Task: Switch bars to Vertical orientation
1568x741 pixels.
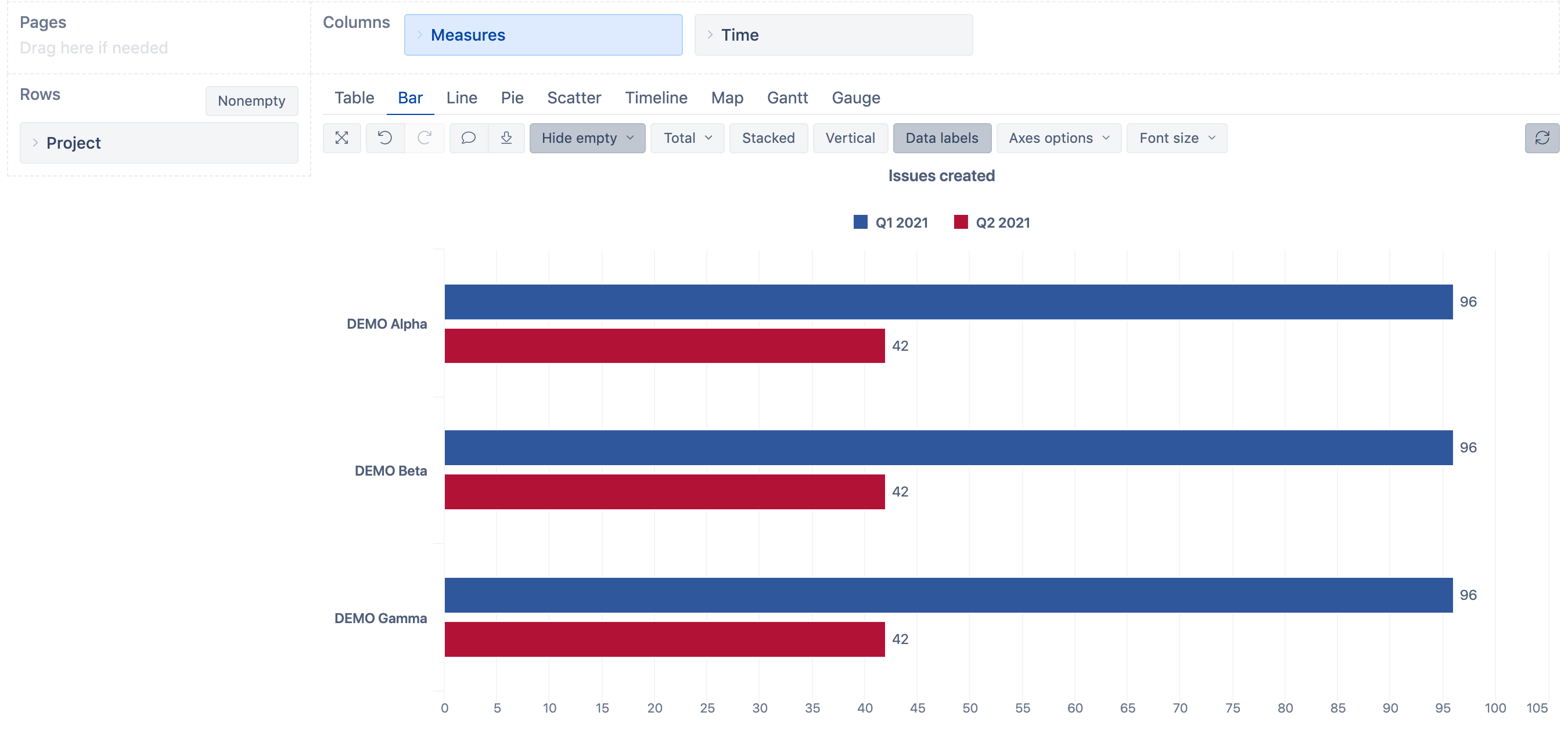Action: (850, 138)
